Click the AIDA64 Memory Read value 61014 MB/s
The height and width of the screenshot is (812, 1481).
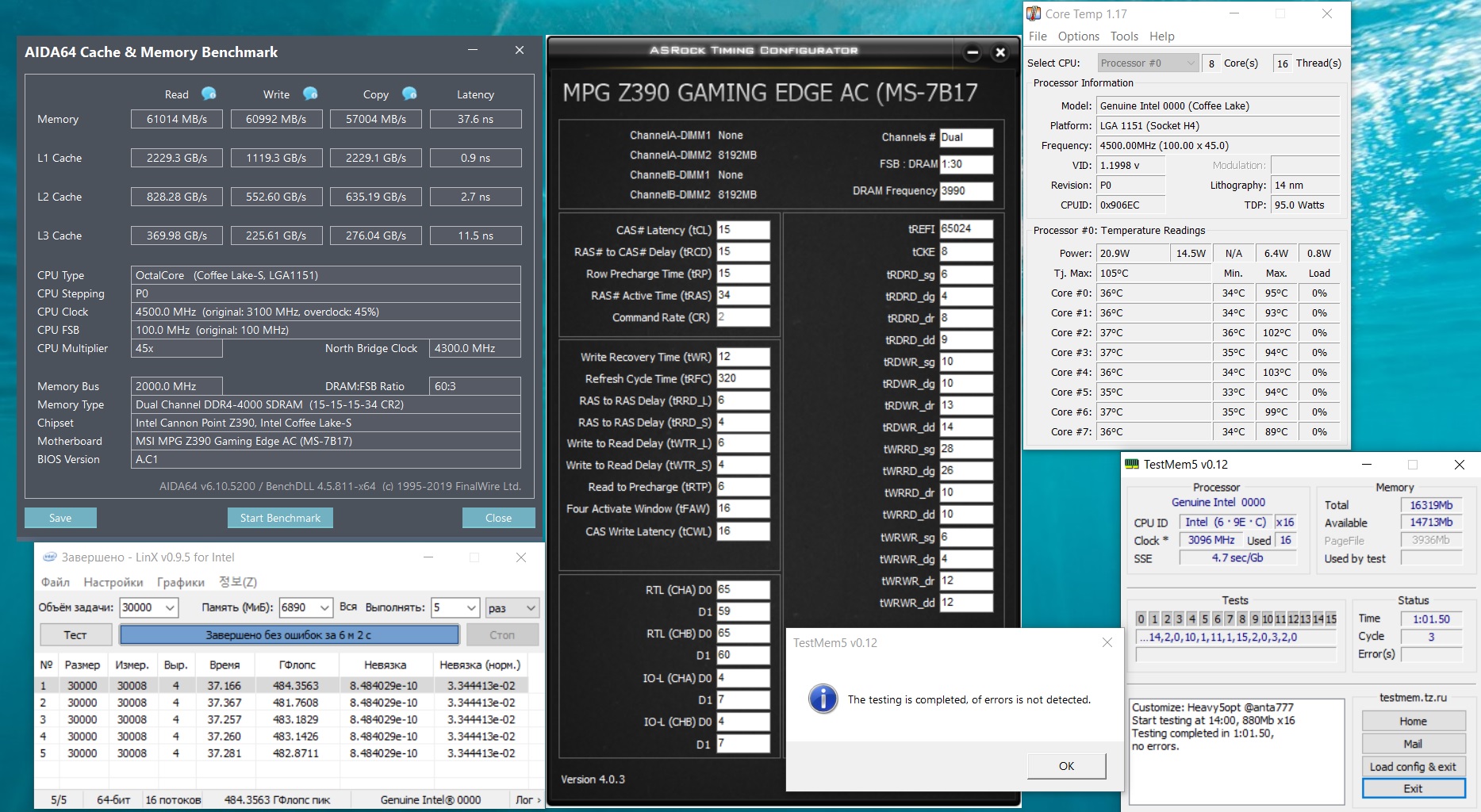177,119
